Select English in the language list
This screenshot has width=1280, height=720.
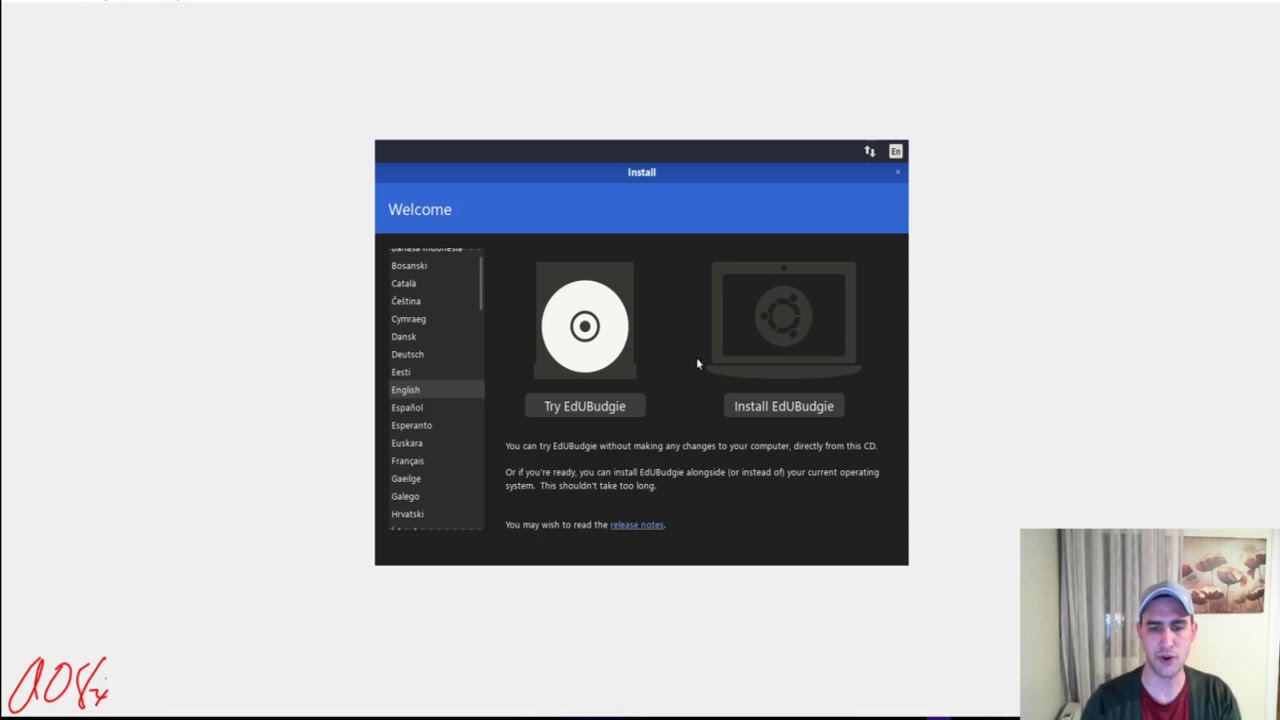[435, 390]
